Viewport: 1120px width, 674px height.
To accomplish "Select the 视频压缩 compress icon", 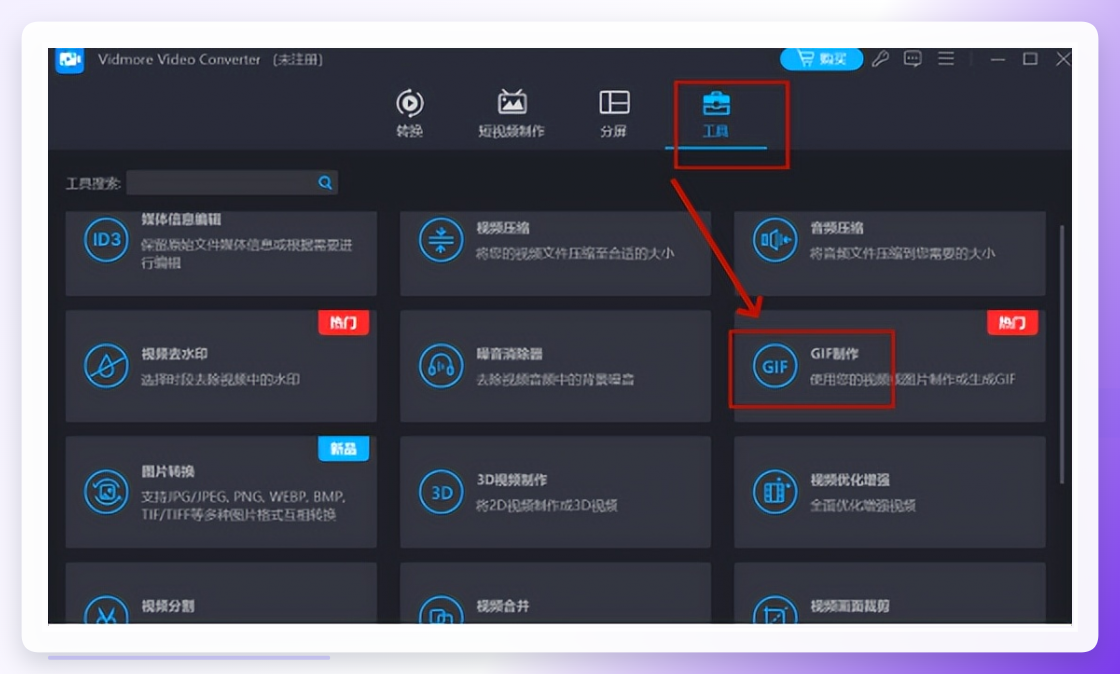I will 441,240.
